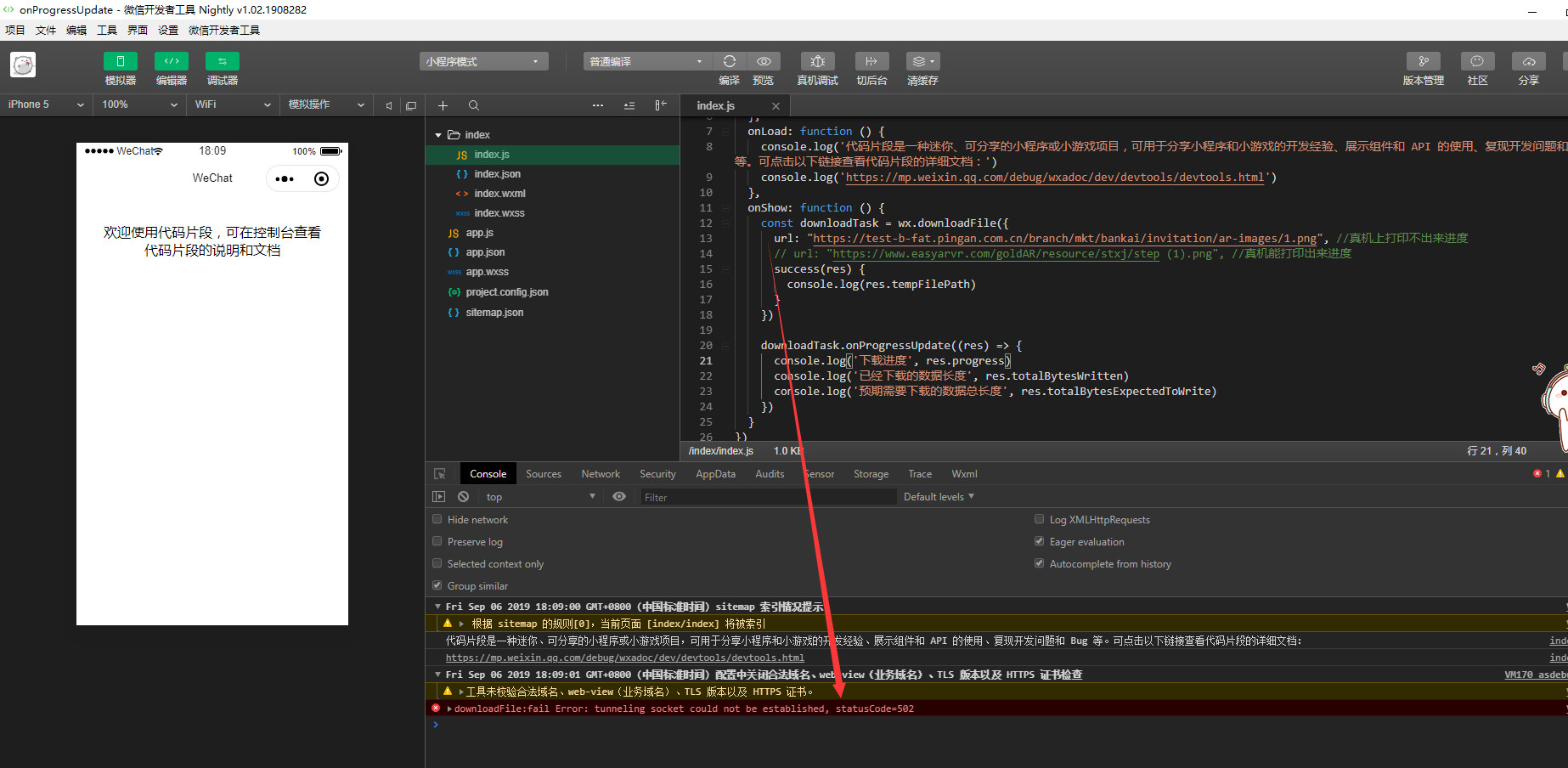Open the 模拟操作 dropdown
1568x768 pixels.
tap(326, 104)
